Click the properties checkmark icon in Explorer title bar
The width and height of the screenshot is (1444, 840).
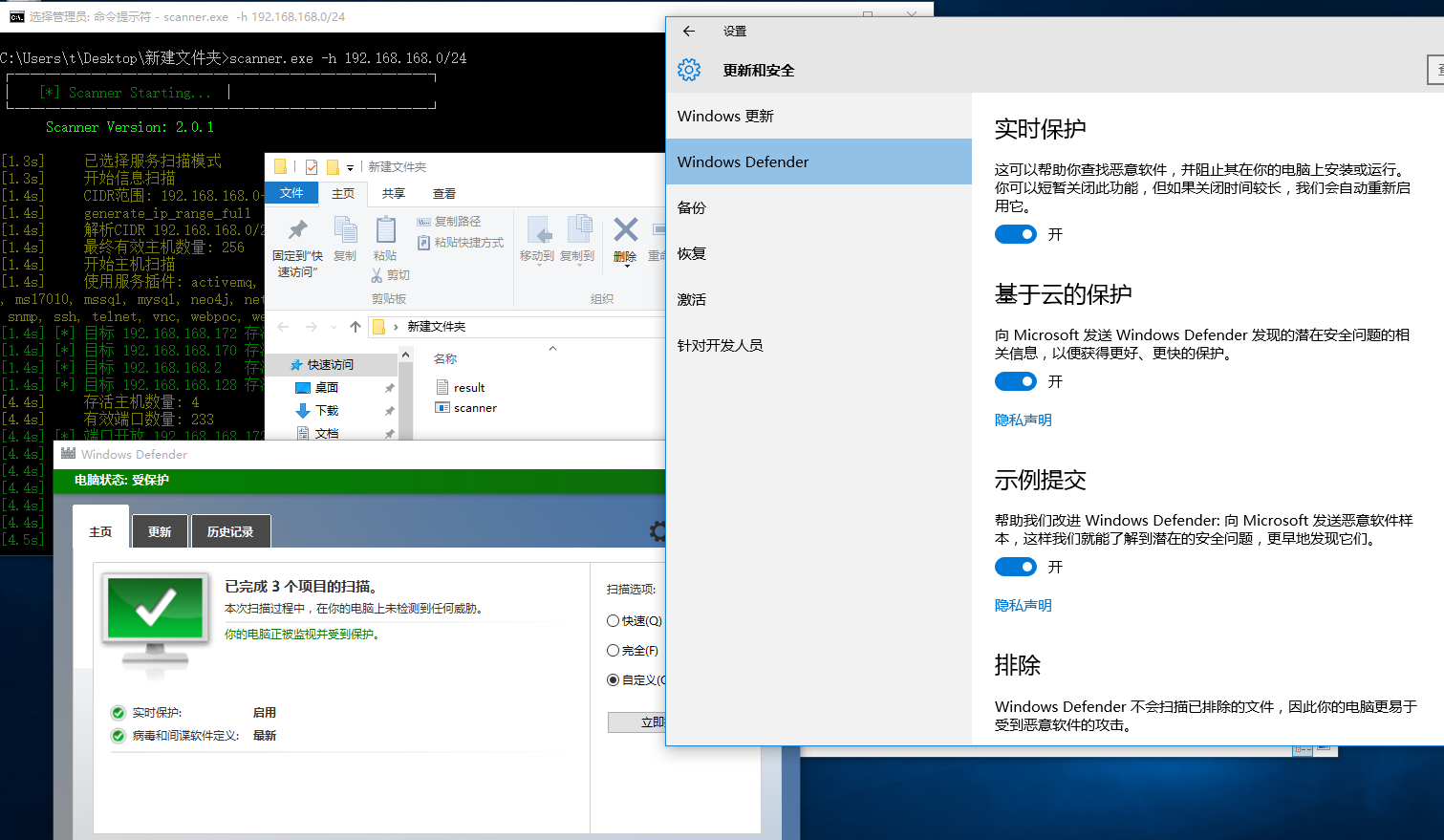(312, 167)
